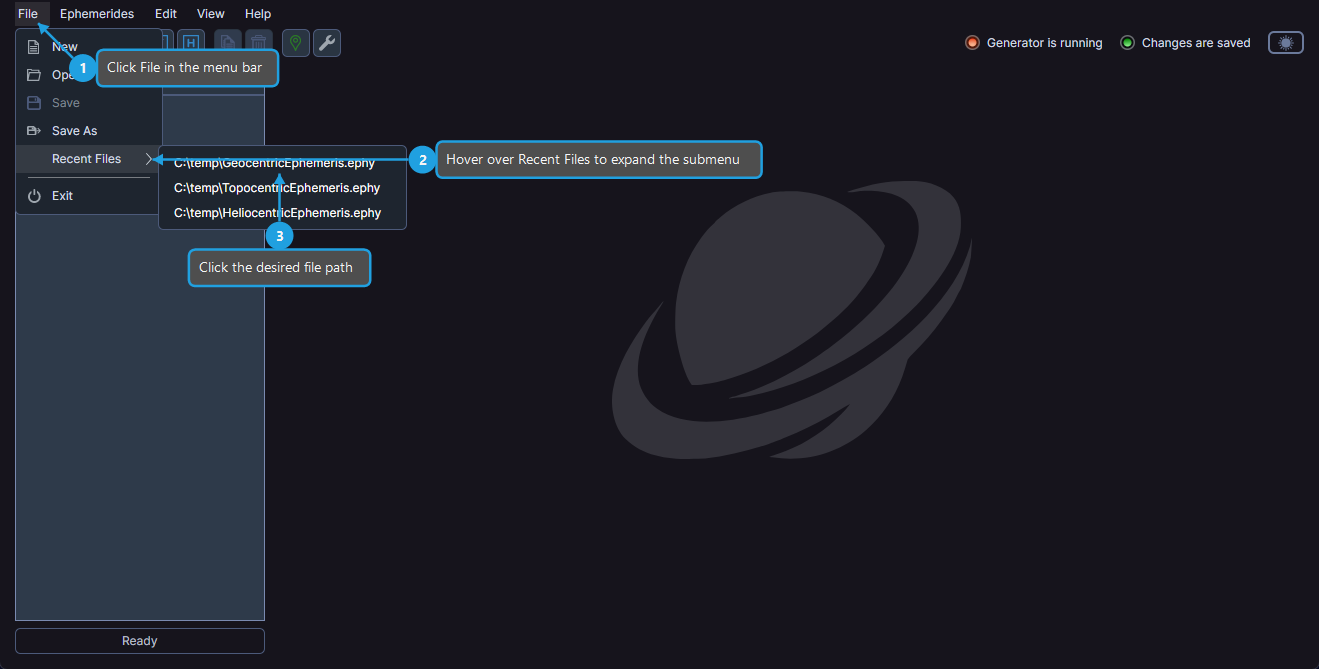Image resolution: width=1319 pixels, height=669 pixels.
Task: Click the Changes are saved indicator
Action: point(1185,42)
